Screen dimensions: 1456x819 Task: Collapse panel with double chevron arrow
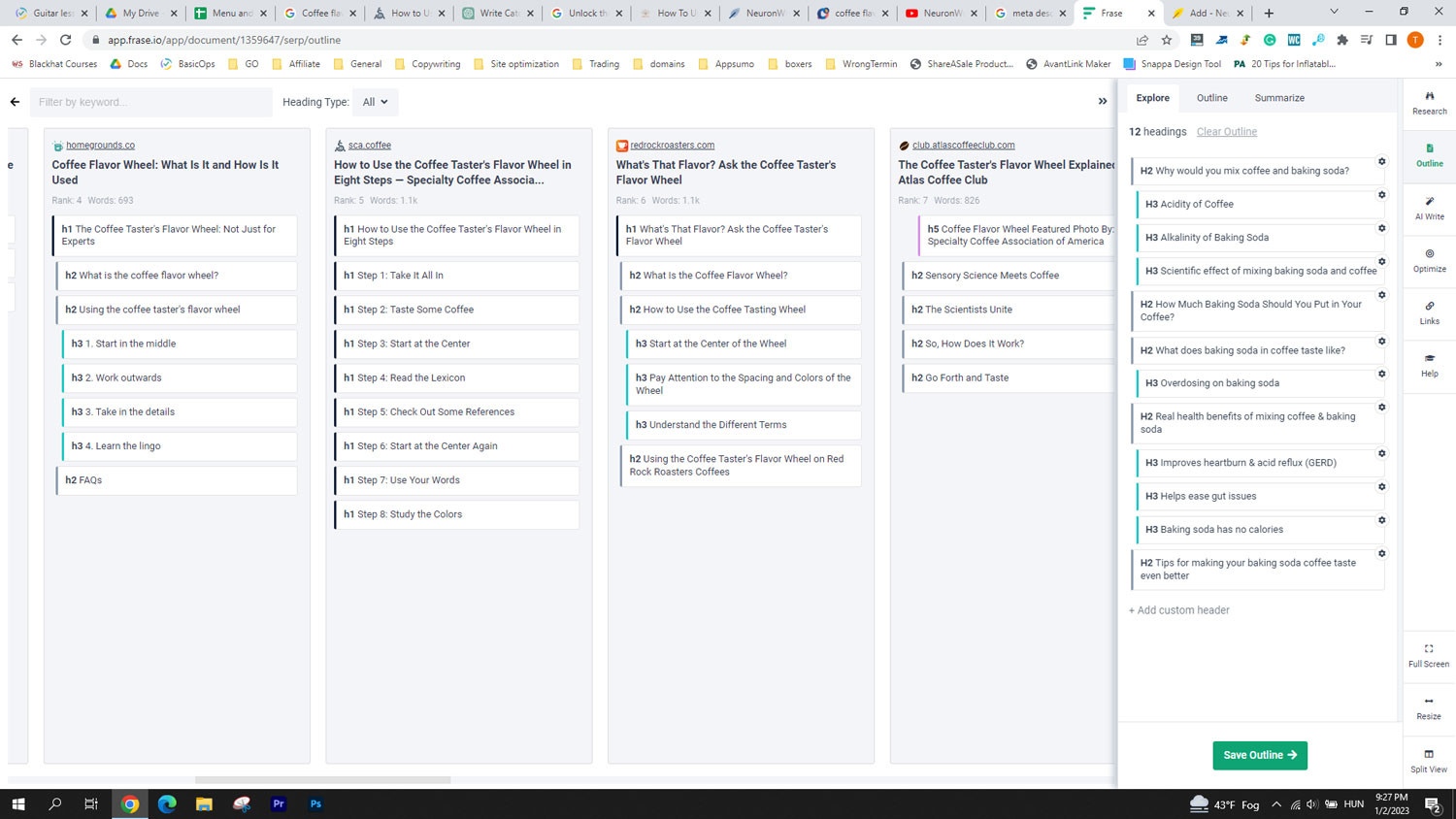pos(1103,101)
